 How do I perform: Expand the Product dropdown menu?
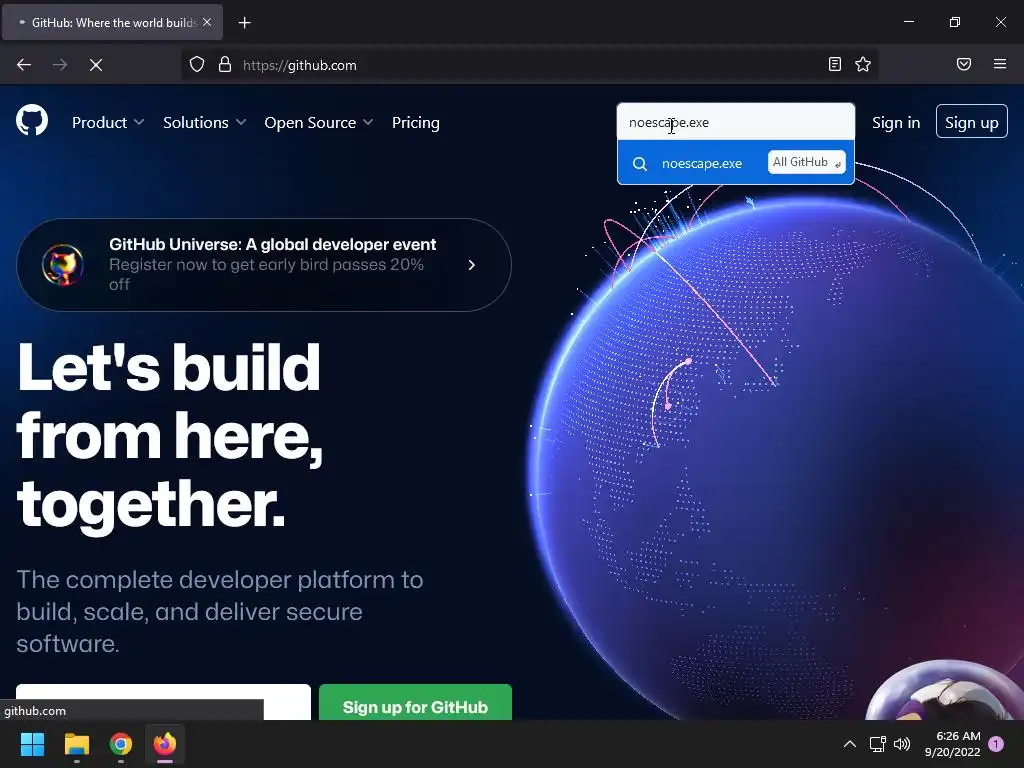coord(108,122)
